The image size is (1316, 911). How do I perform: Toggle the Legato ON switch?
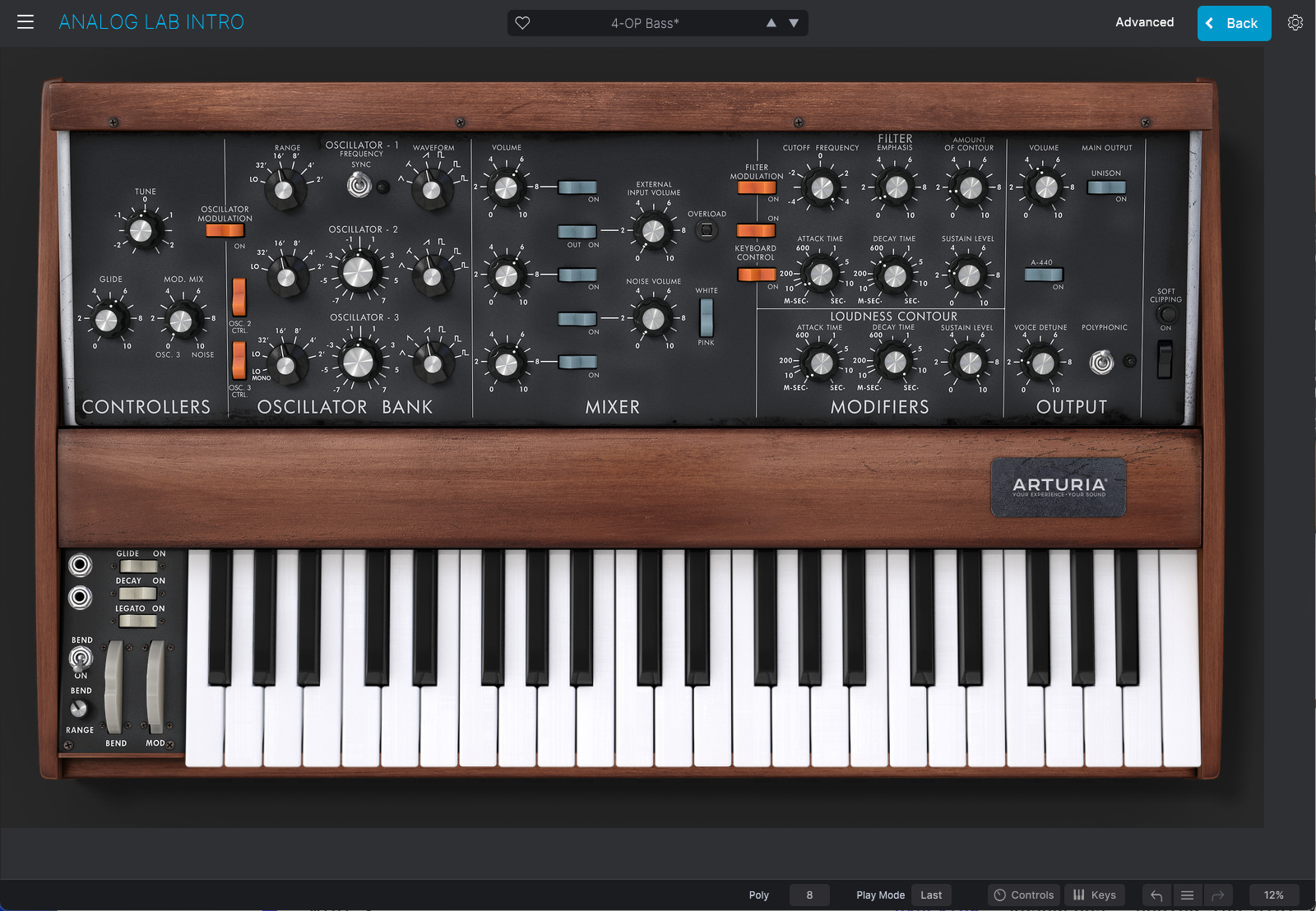click(138, 621)
